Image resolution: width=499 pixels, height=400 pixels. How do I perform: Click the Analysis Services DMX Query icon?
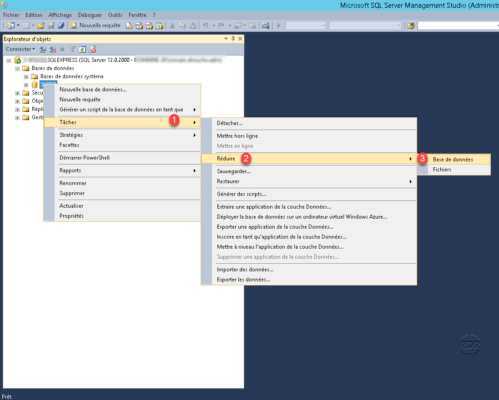pos(149,26)
